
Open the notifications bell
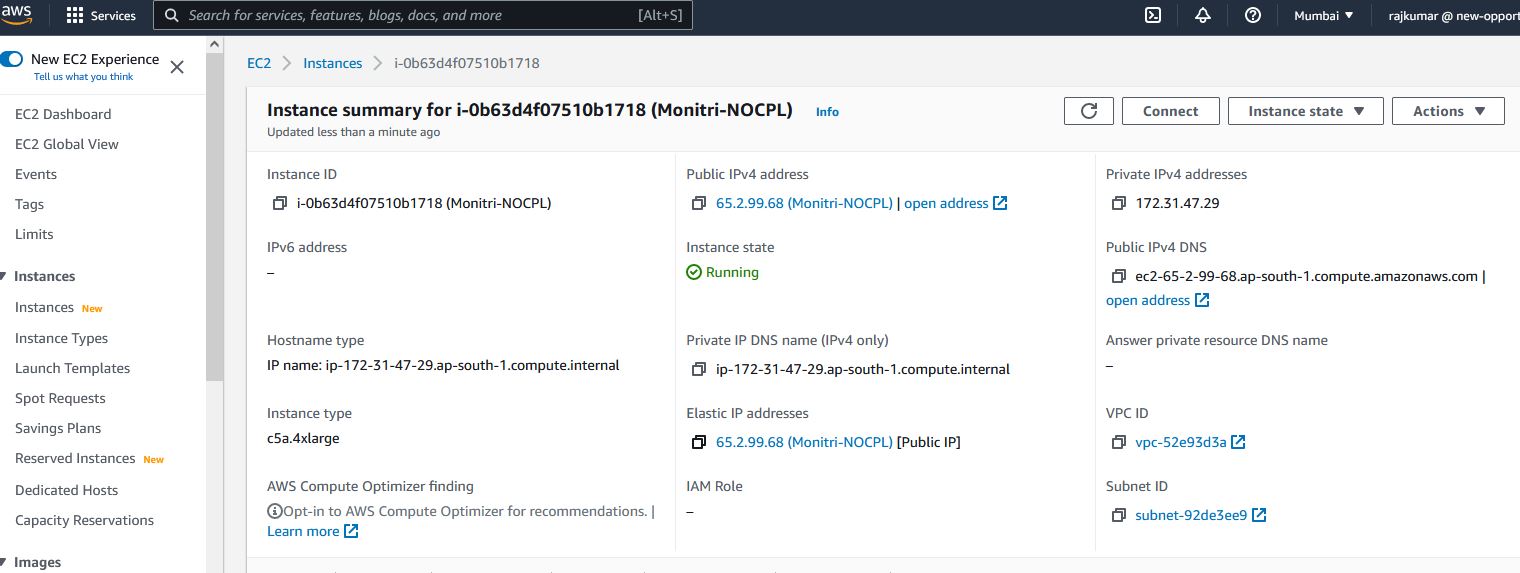[1203, 15]
